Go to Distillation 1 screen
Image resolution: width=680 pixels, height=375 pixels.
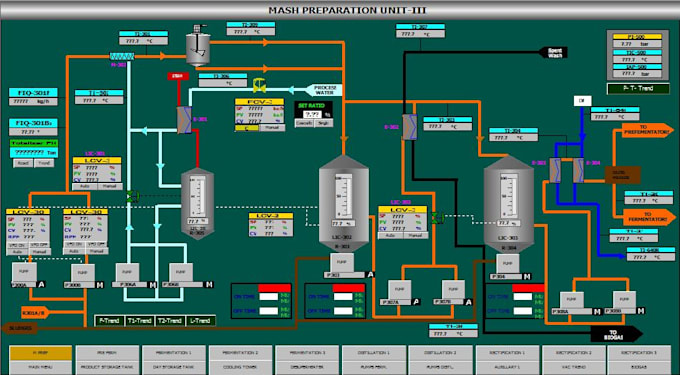(x=374, y=353)
